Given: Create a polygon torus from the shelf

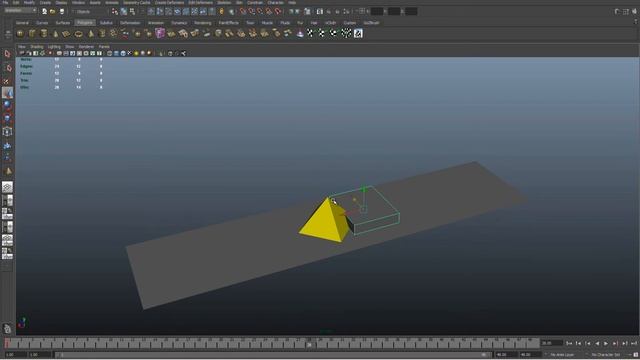Looking at the screenshot, I should coord(78,33).
